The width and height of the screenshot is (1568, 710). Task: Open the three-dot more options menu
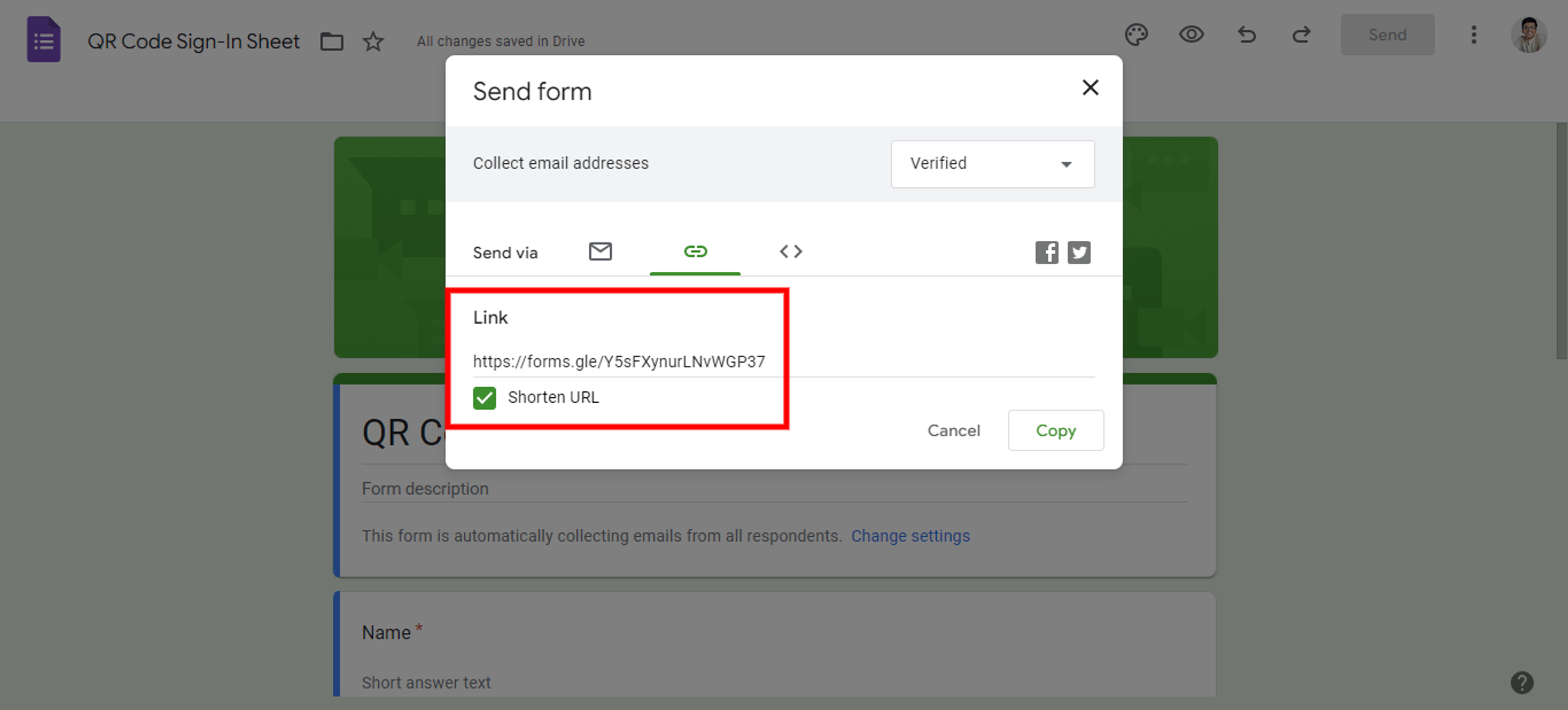pos(1474,35)
